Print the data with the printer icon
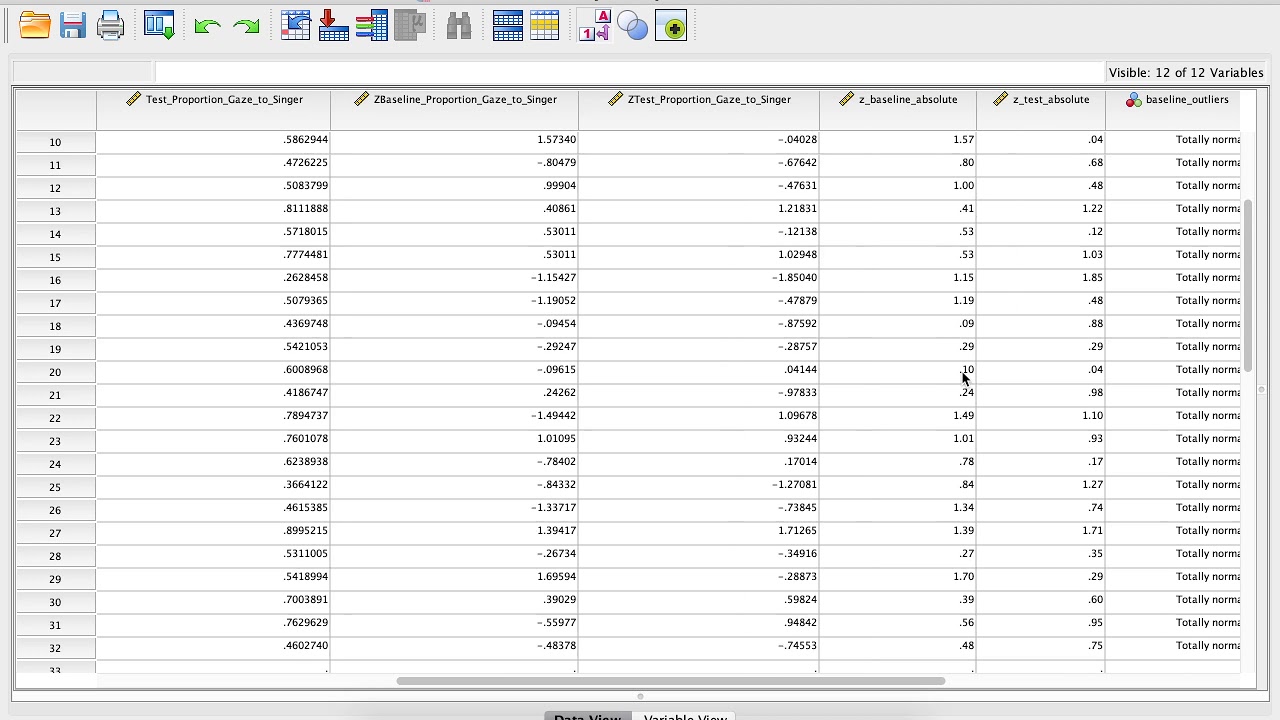The width and height of the screenshot is (1280, 720). pos(111,26)
